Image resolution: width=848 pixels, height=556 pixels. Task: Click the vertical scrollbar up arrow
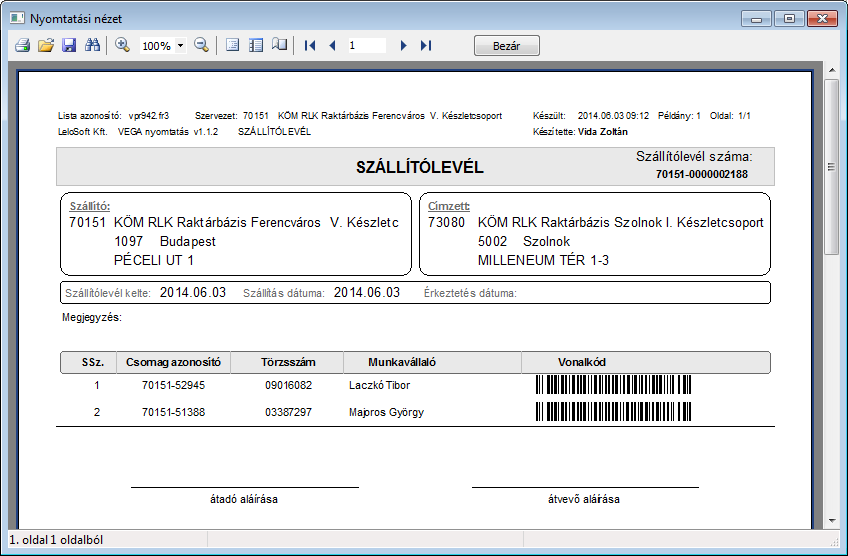click(x=832, y=70)
